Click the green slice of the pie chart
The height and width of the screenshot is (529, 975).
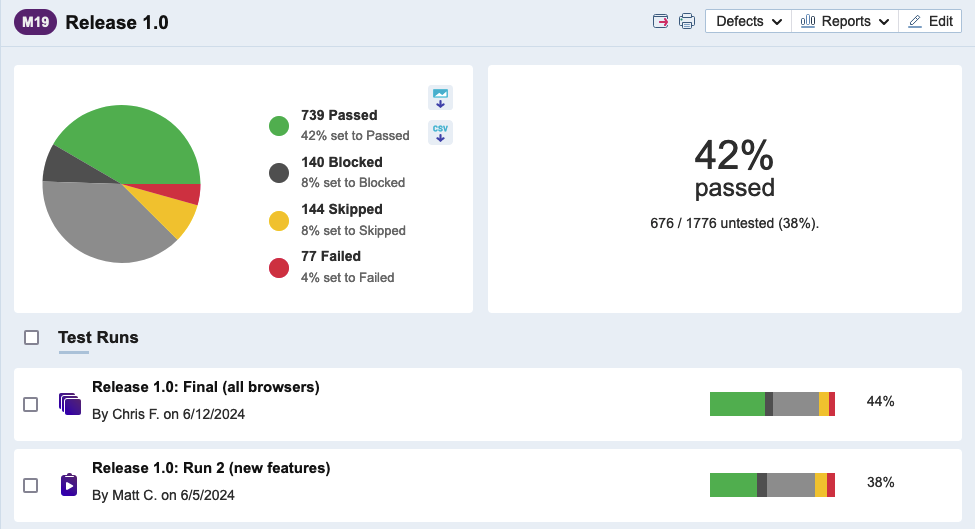coord(130,140)
